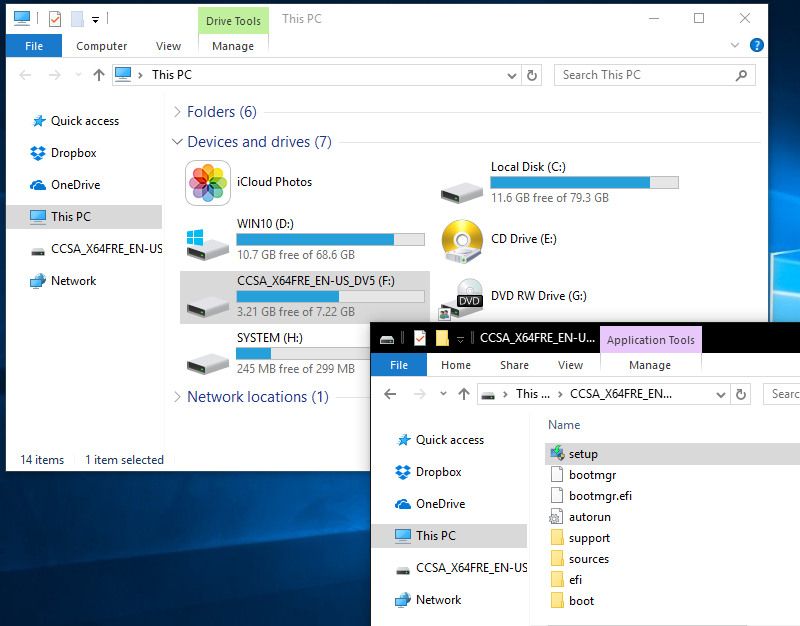This screenshot has width=800, height=626.
Task: Expand the ribbon in This PC window
Action: tap(735, 45)
